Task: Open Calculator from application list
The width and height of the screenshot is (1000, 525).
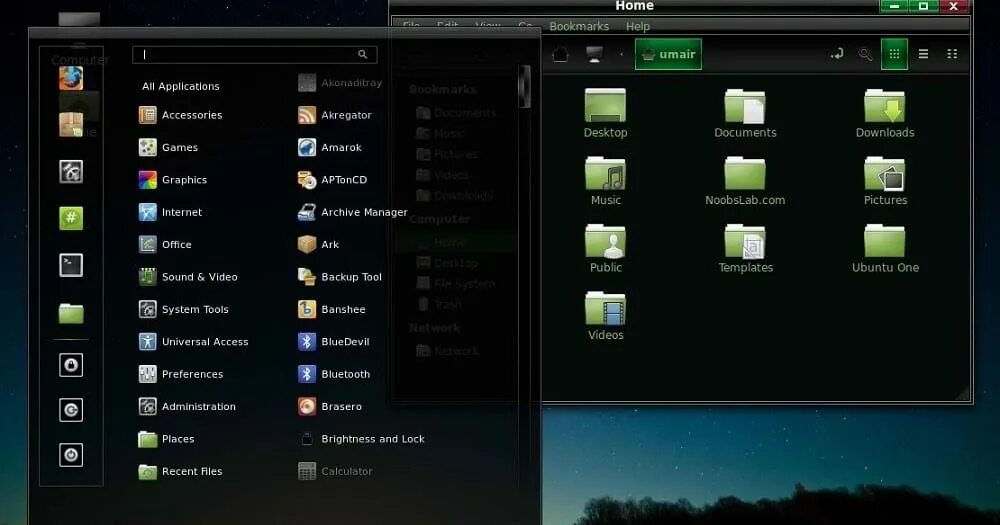Action: point(335,471)
